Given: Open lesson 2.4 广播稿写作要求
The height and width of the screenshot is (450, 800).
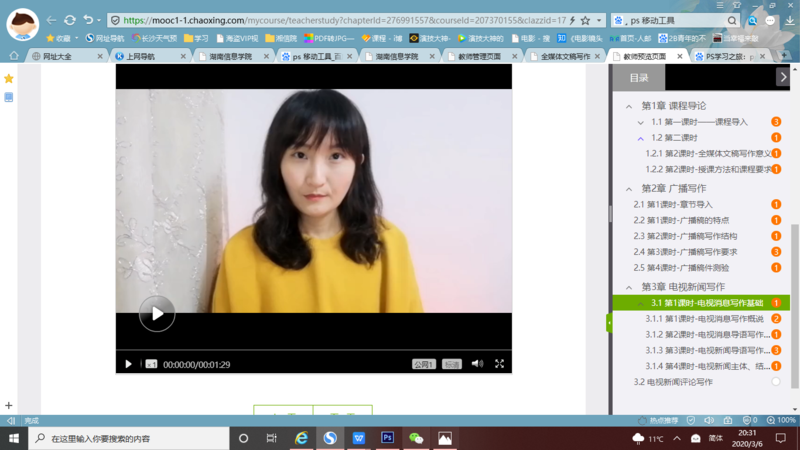Looking at the screenshot, I should point(685,252).
